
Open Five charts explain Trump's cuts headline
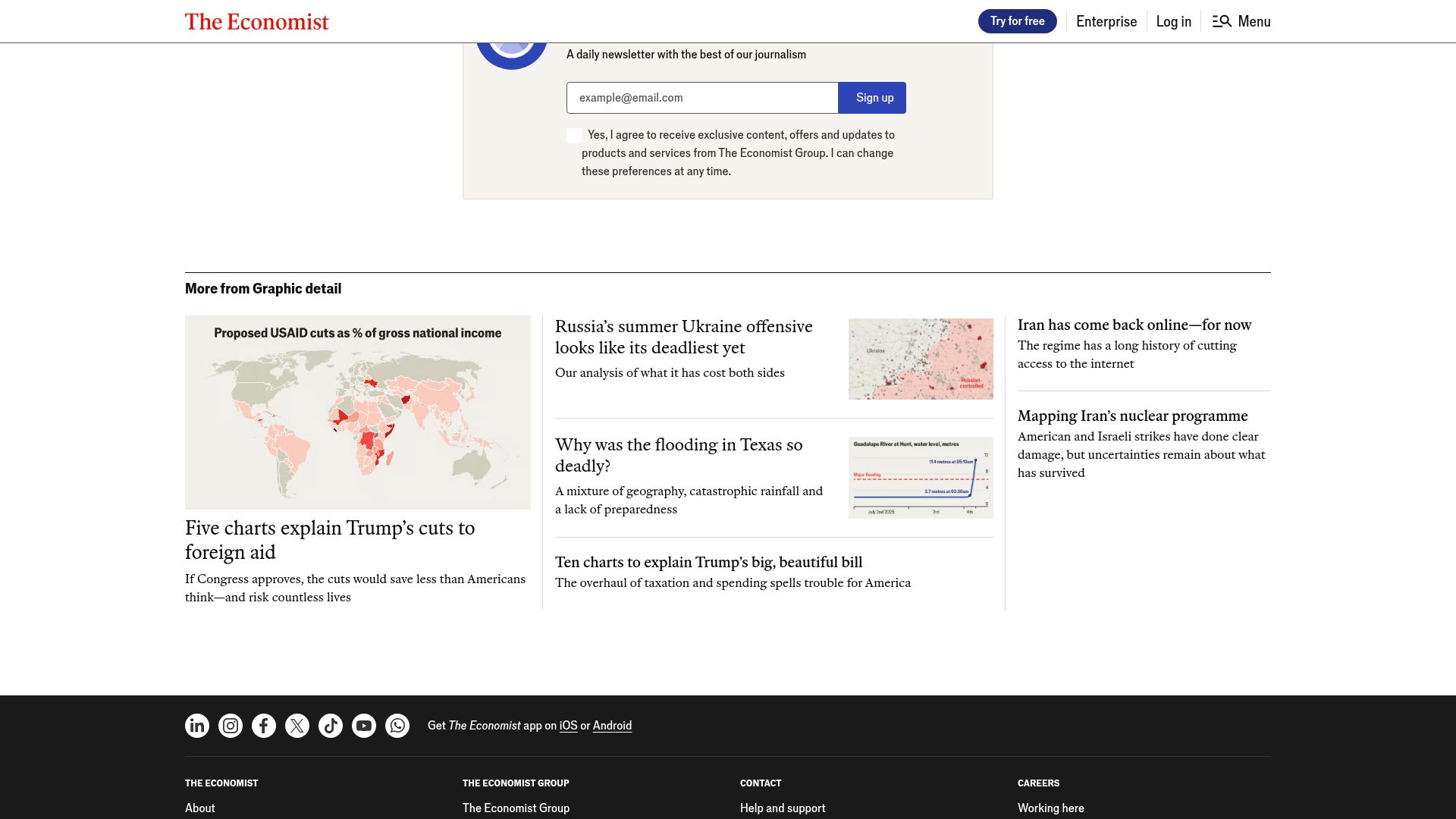330,540
